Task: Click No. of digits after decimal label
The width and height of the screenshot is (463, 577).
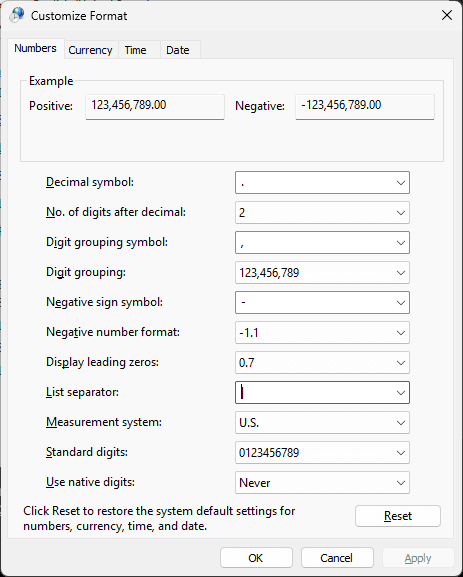Action: pos(116,212)
